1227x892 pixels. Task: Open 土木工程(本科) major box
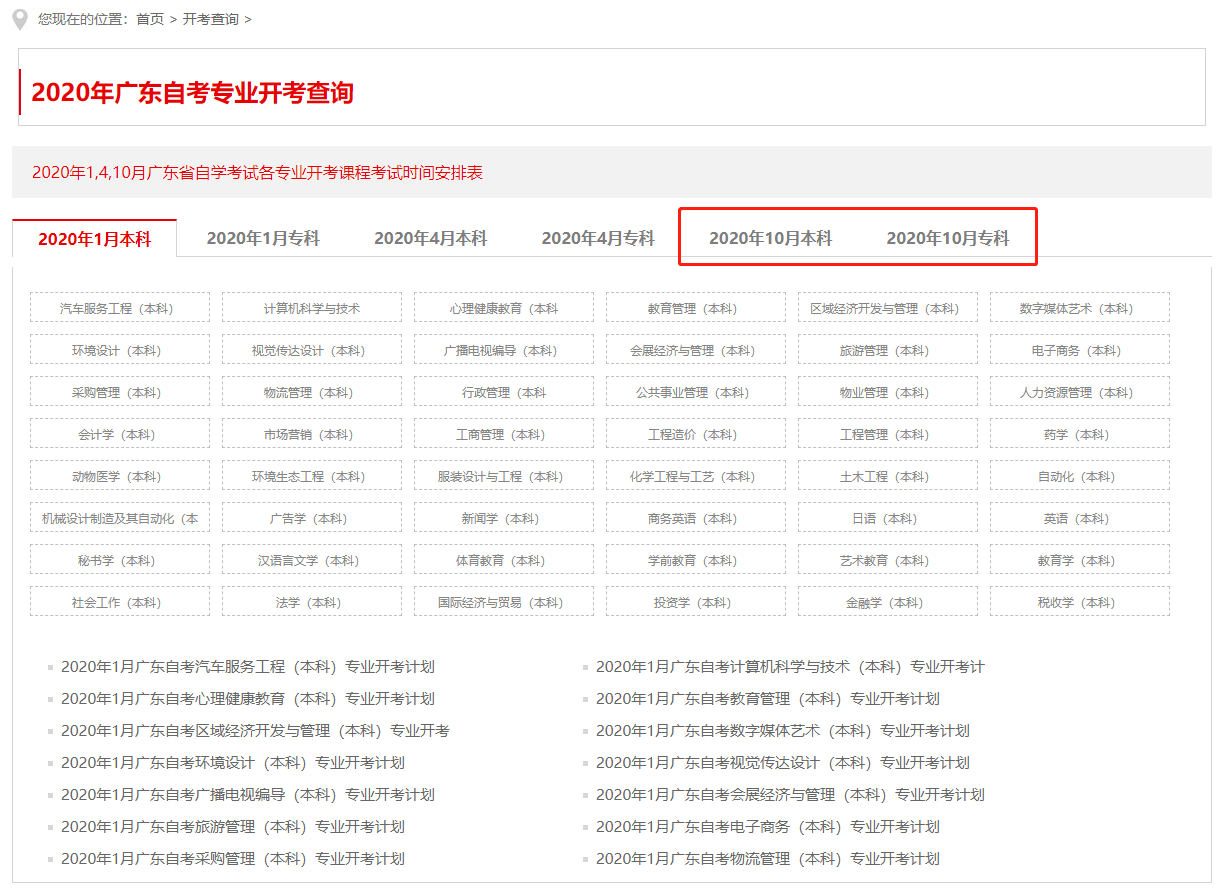click(888, 476)
